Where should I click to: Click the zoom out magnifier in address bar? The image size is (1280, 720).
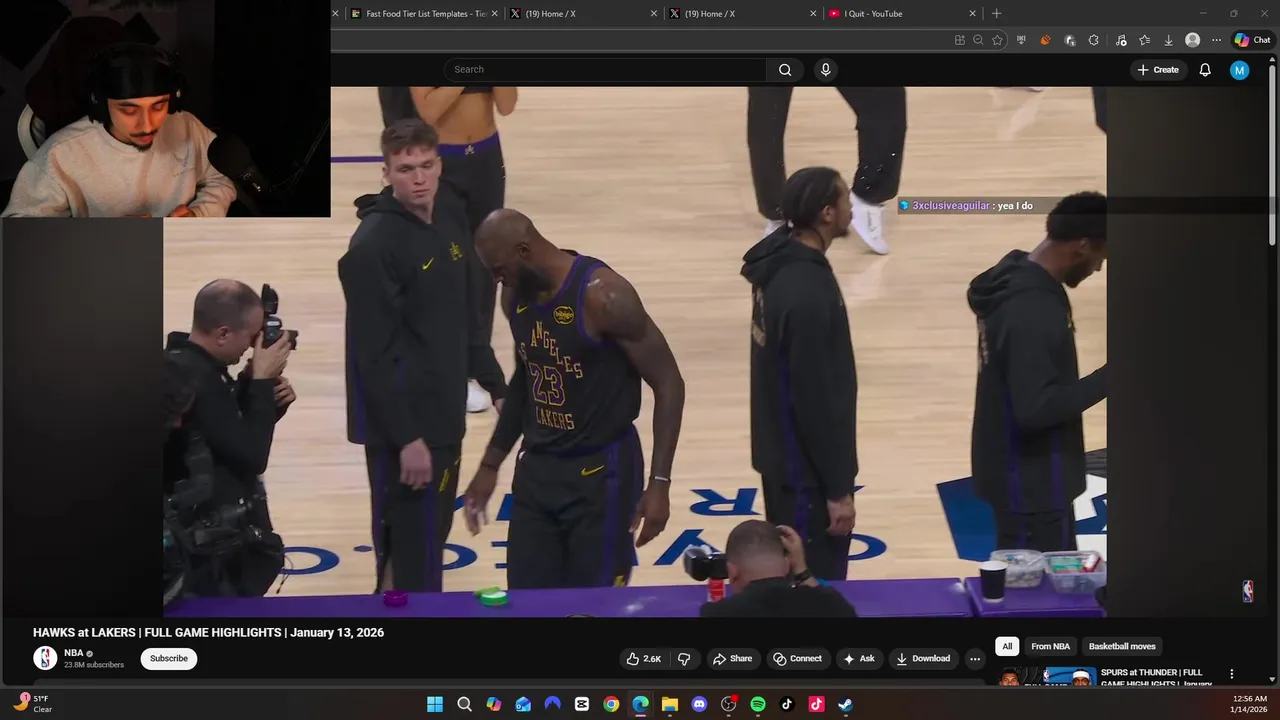pyautogui.click(x=978, y=40)
